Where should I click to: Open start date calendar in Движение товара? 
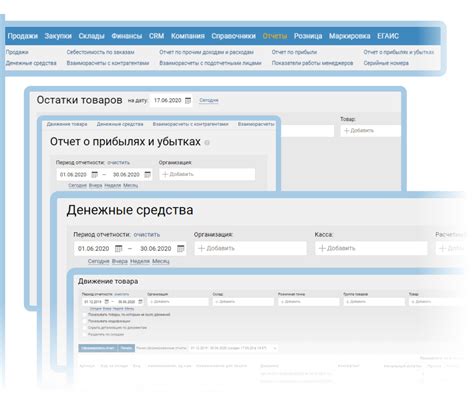(107, 302)
